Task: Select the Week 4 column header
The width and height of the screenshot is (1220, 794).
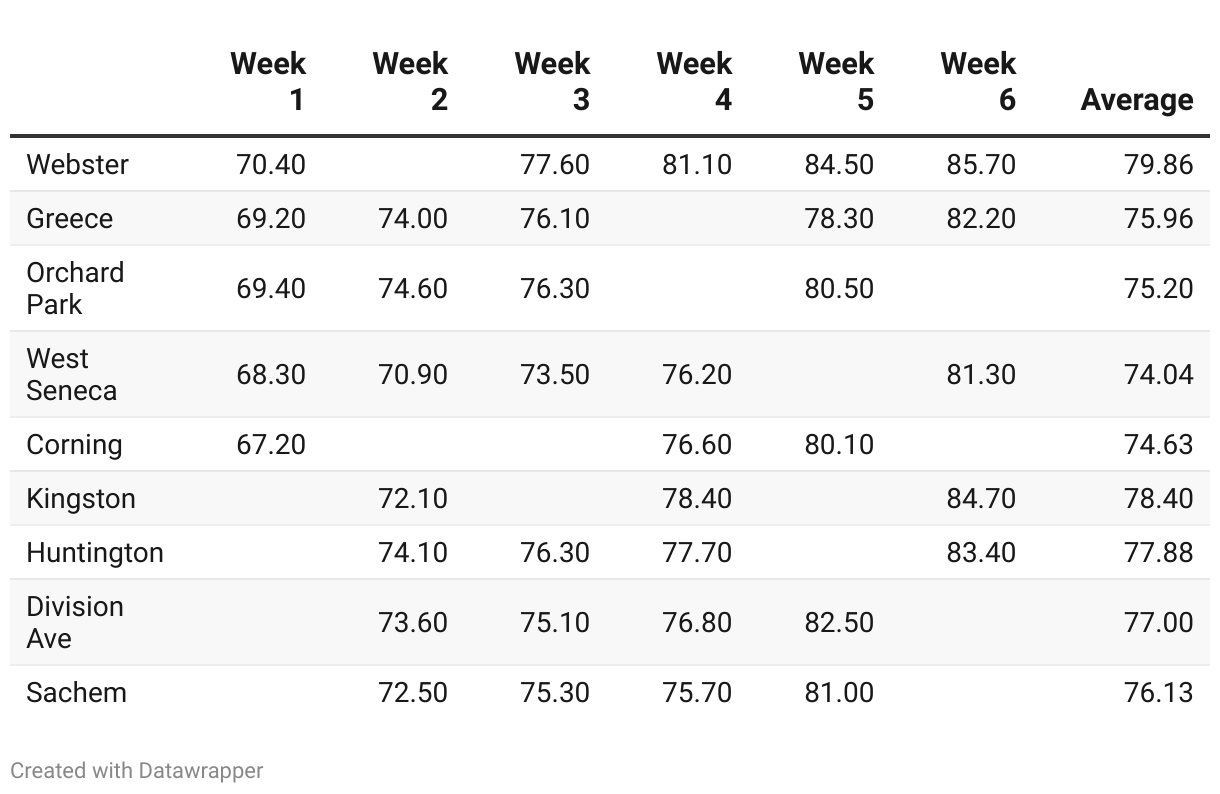Action: [694, 81]
